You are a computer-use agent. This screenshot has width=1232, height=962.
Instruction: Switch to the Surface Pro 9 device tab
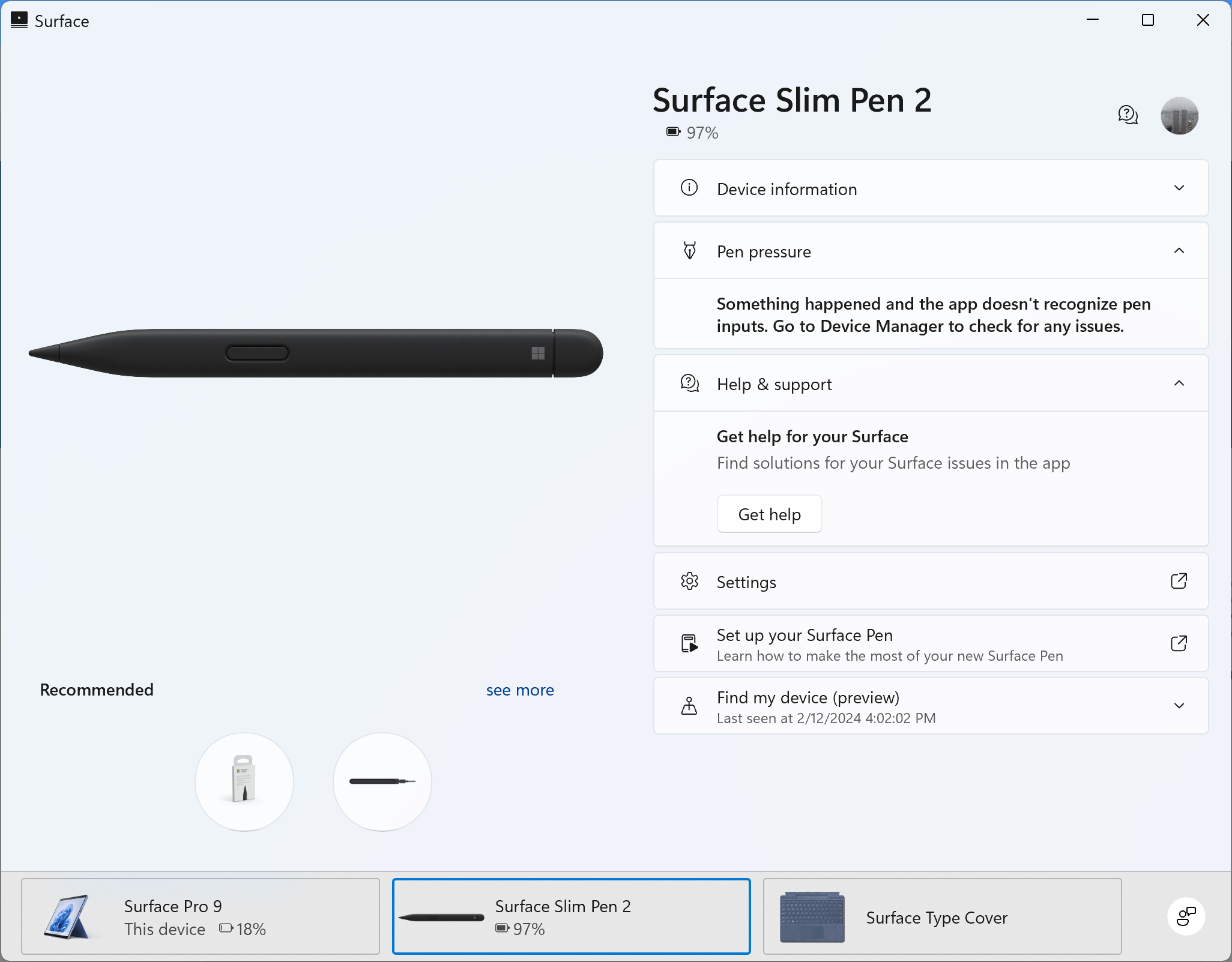201,916
